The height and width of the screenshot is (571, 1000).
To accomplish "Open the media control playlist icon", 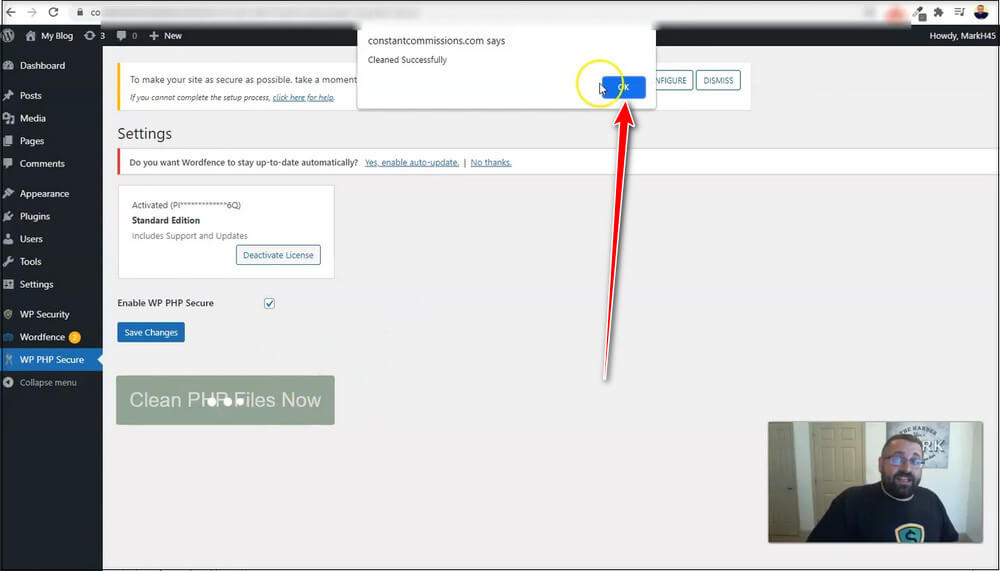I will click(959, 12).
